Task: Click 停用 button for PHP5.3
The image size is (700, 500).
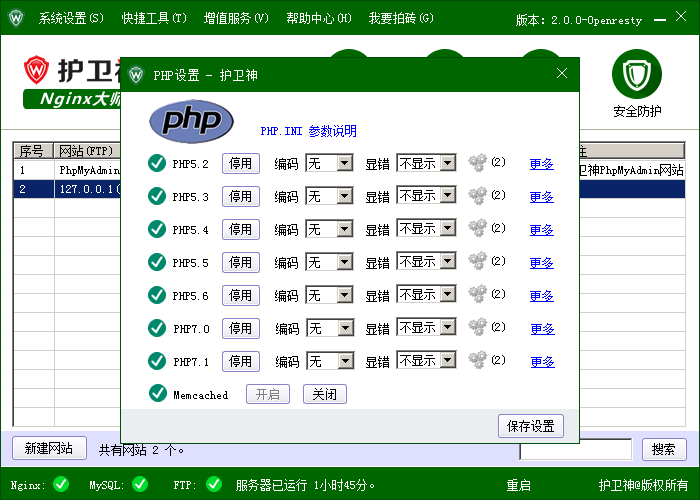Action: click(241, 197)
